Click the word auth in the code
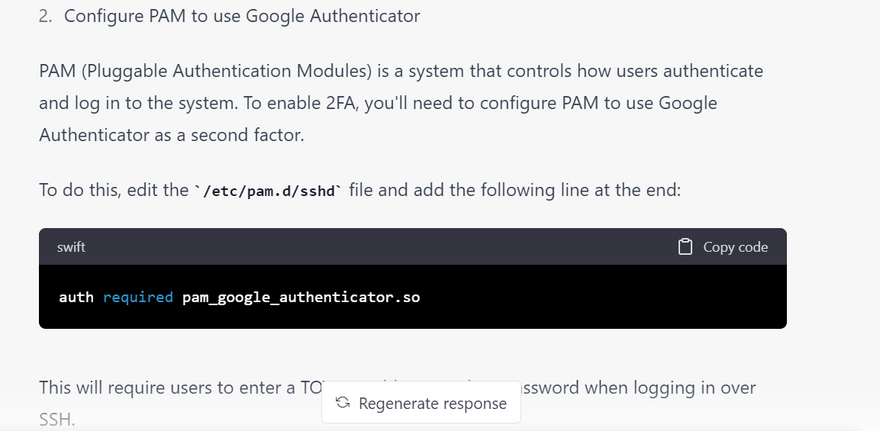The image size is (880, 431). click(x=76, y=298)
